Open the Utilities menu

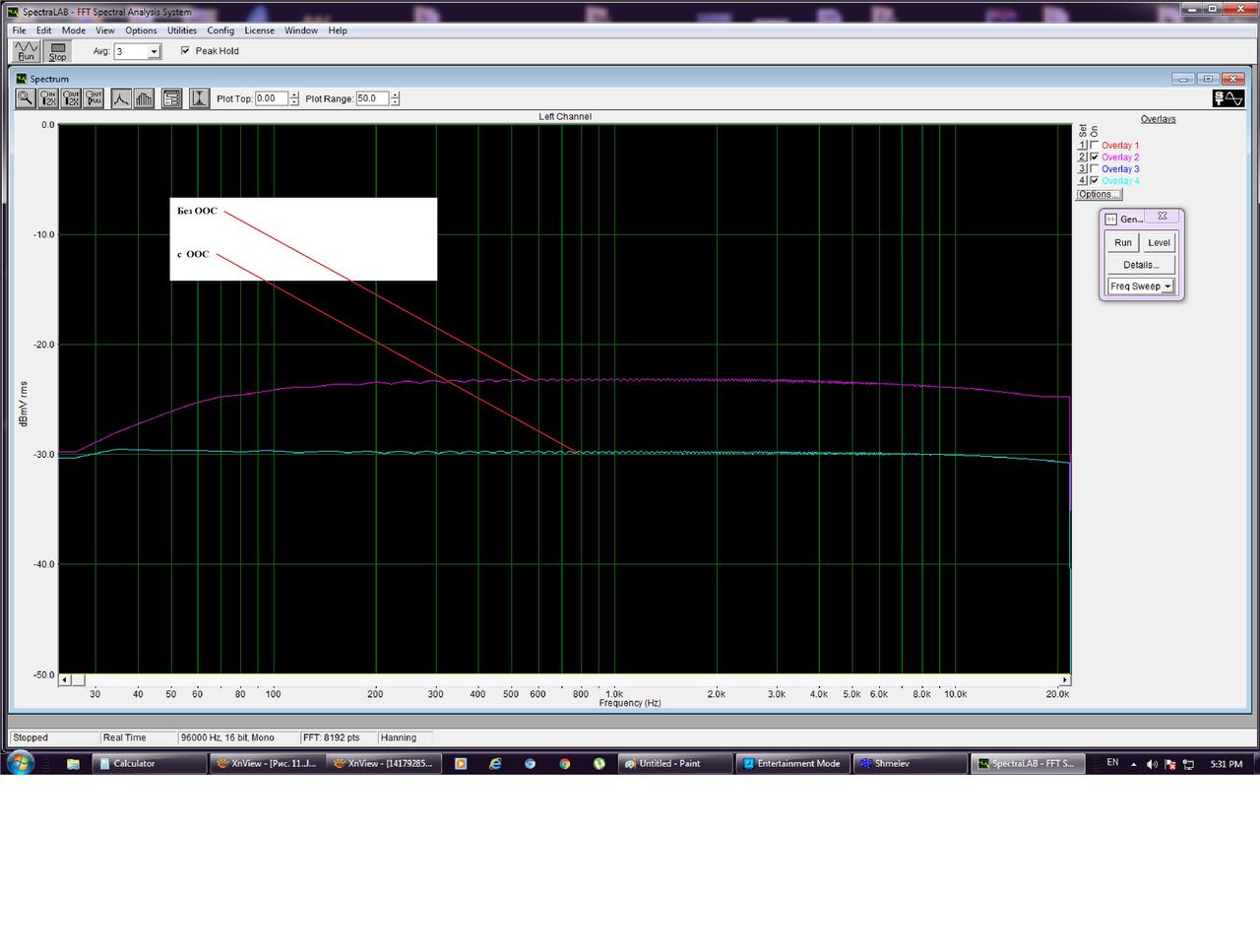(182, 31)
